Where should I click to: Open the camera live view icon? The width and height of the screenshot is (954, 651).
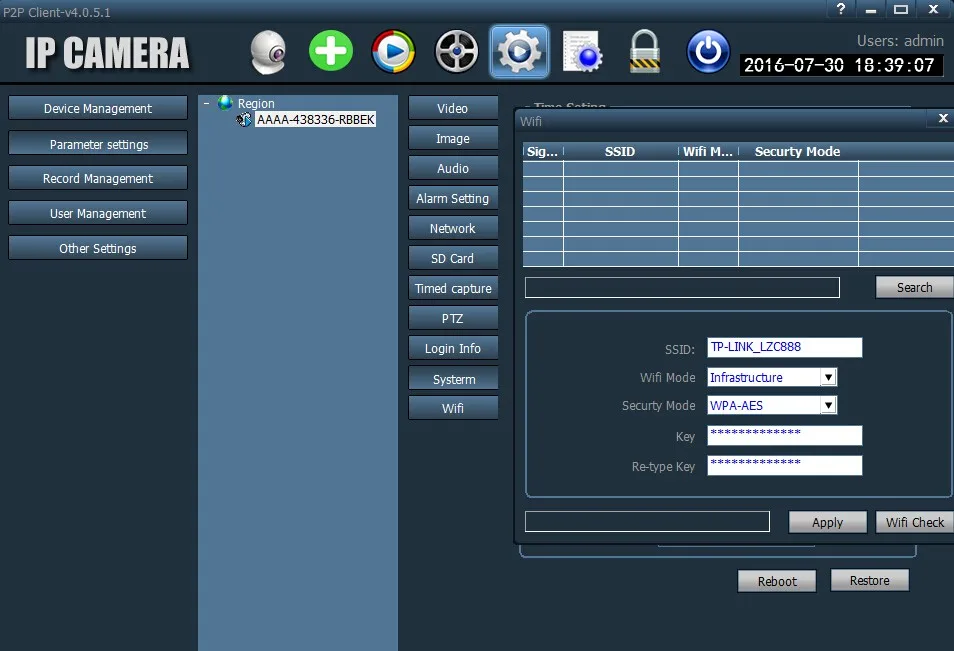coord(267,52)
